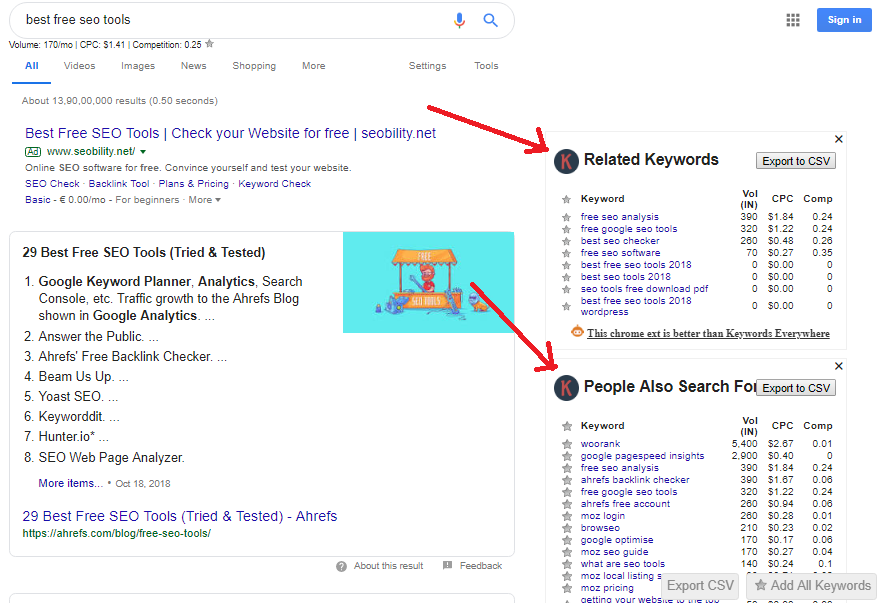The height and width of the screenshot is (603, 879).
Task: Click the Feedback flag icon
Action: 447,565
